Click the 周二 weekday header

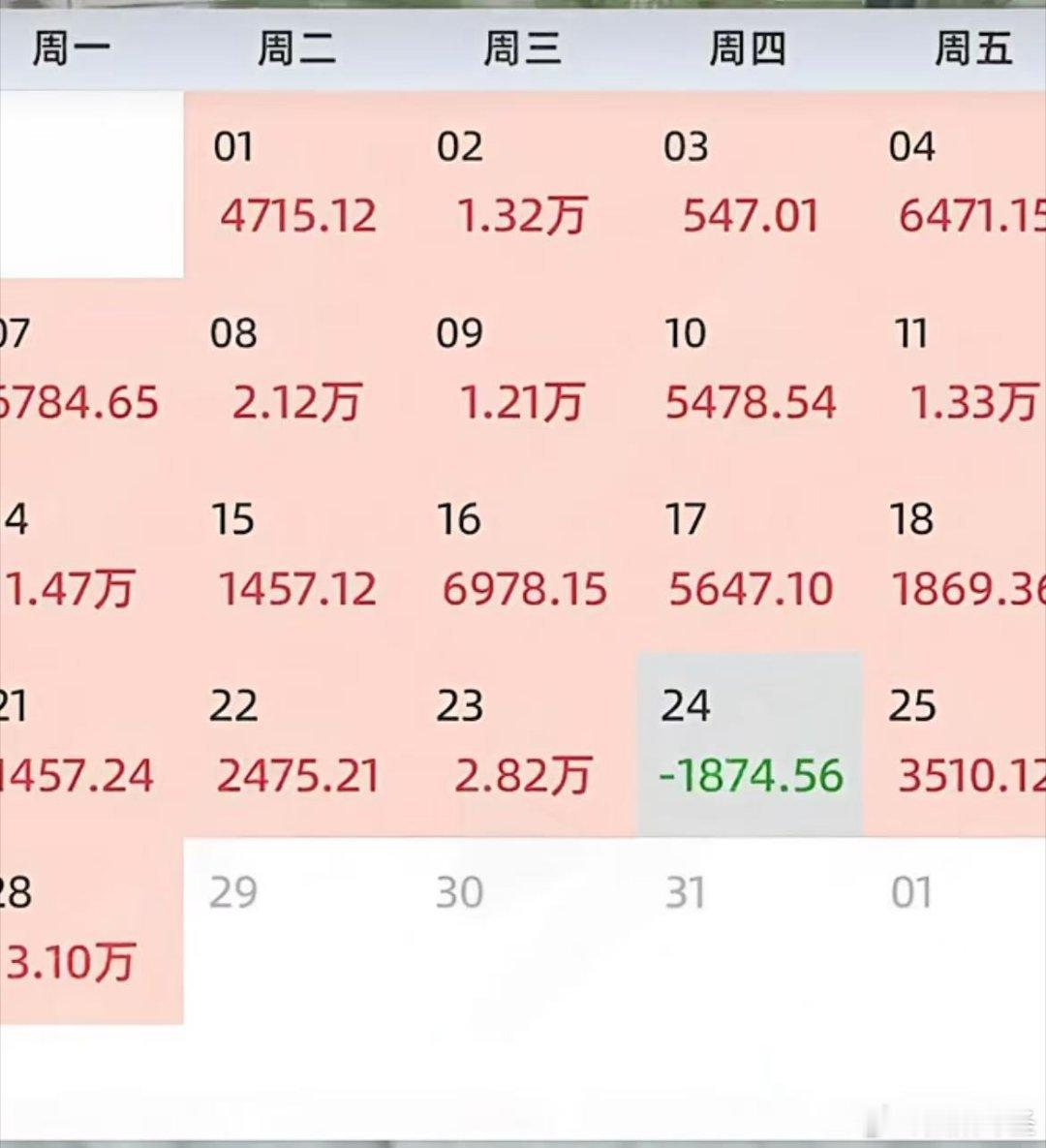coord(297,49)
